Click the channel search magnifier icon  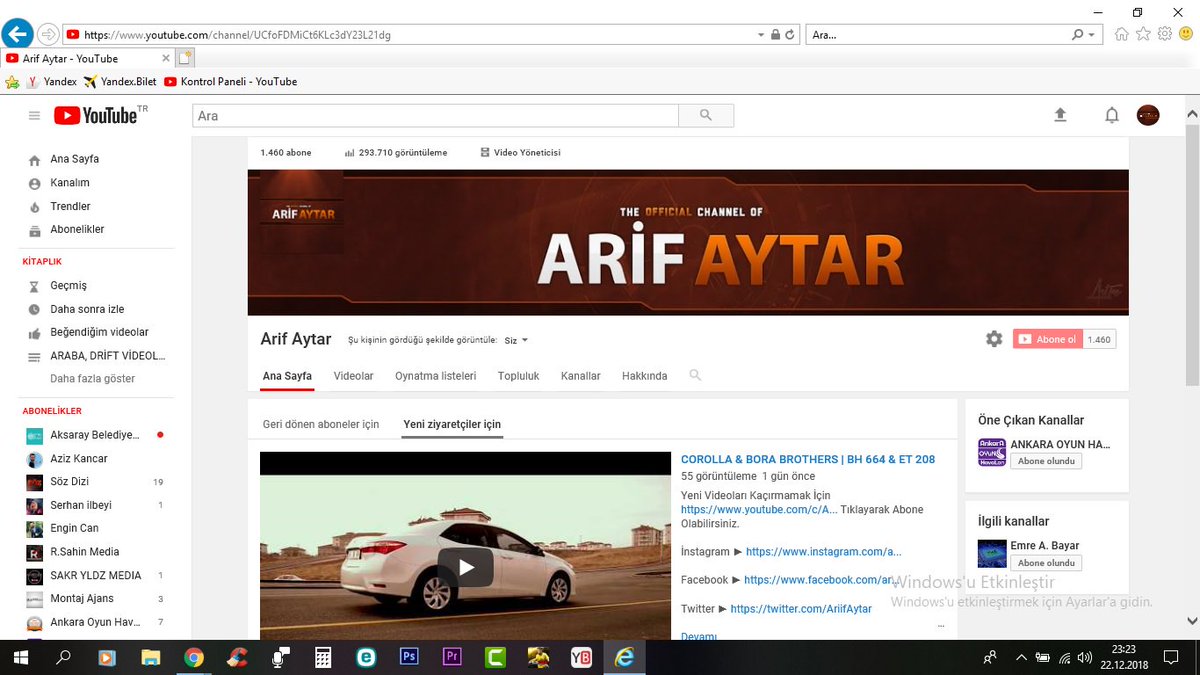tap(695, 376)
